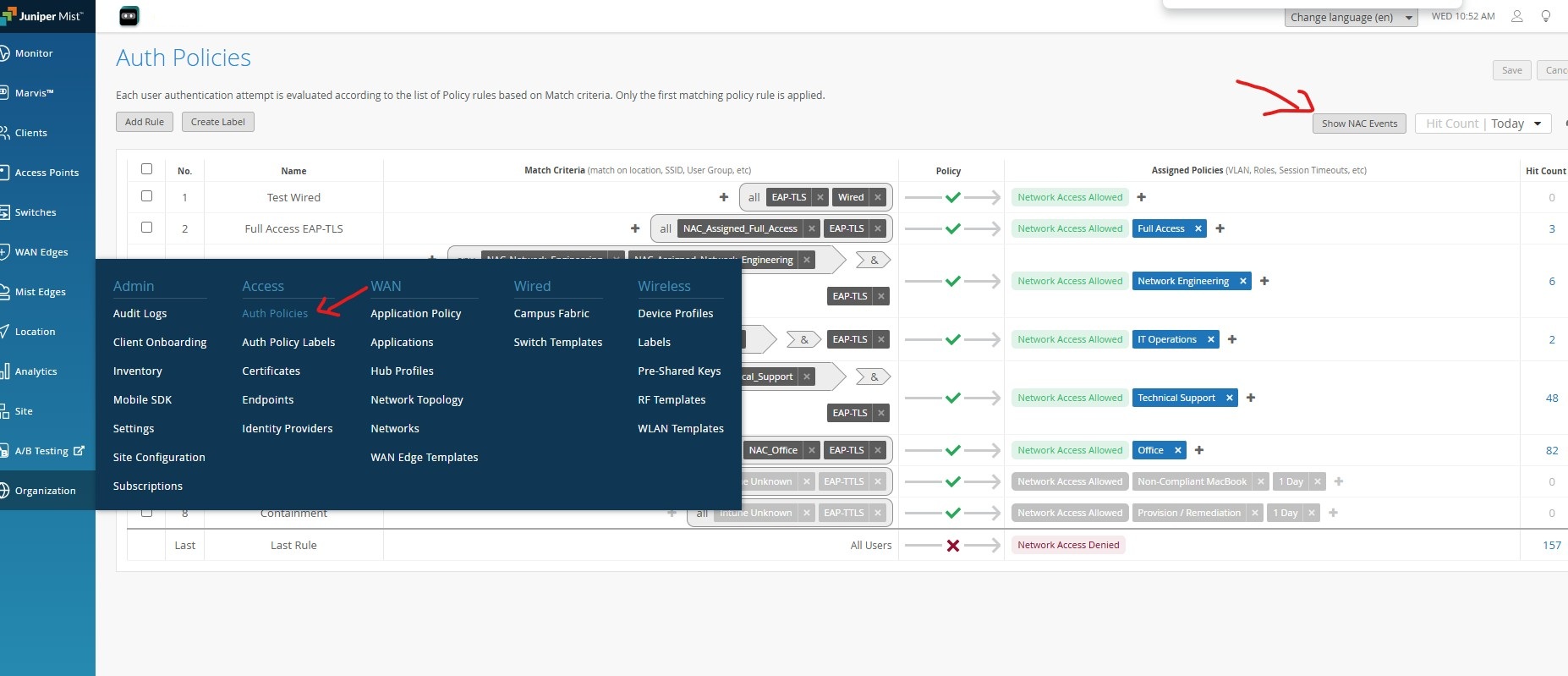1568x676 pixels.
Task: Click the Save button
Action: point(1512,70)
